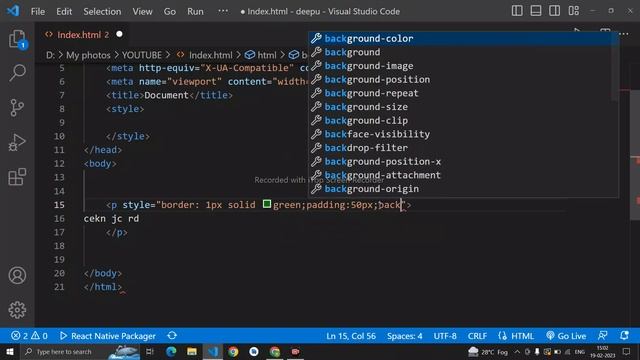
Task: Click errors and warnings status indicator
Action: 29,336
